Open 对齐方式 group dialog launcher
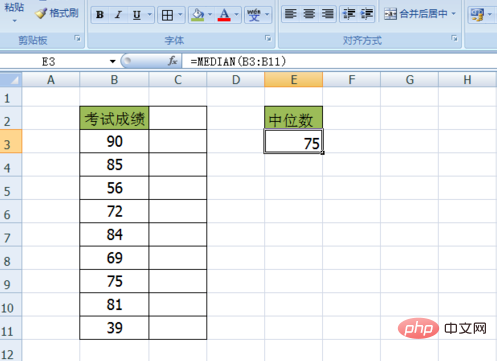 pyautogui.click(x=454, y=39)
